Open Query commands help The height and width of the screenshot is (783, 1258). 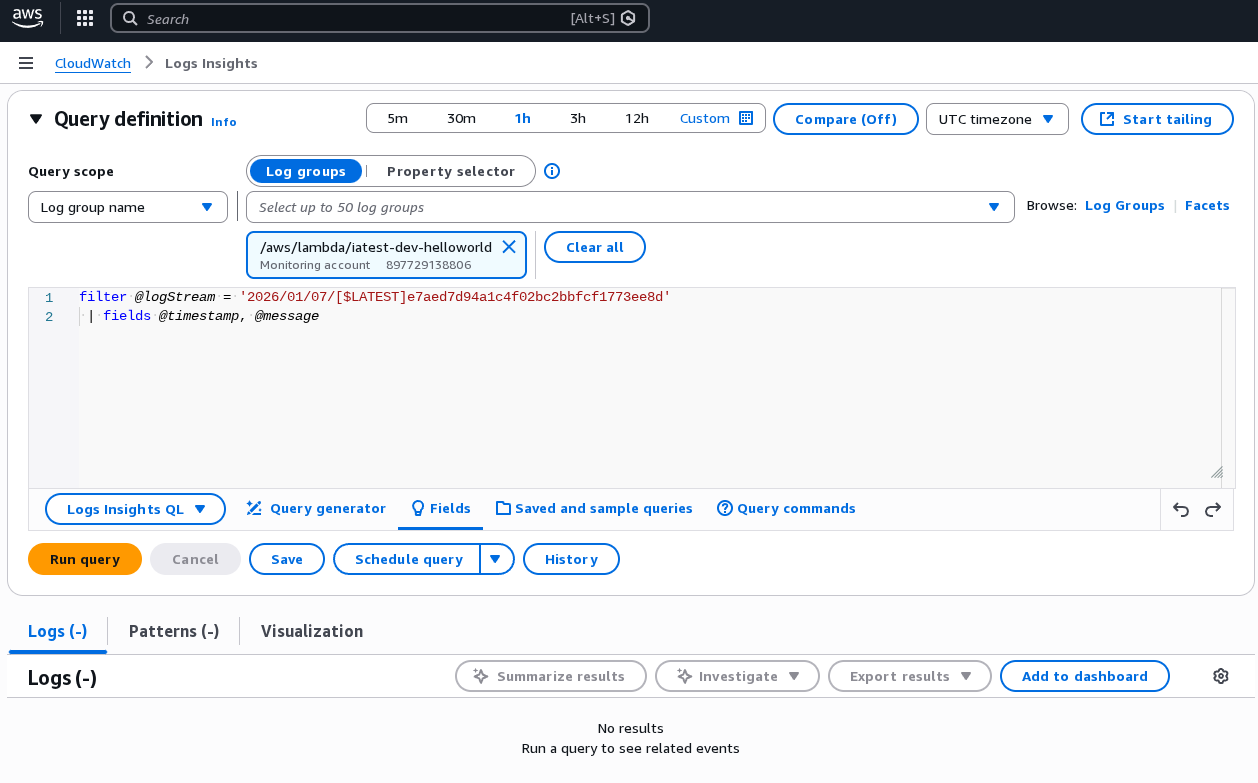point(786,508)
